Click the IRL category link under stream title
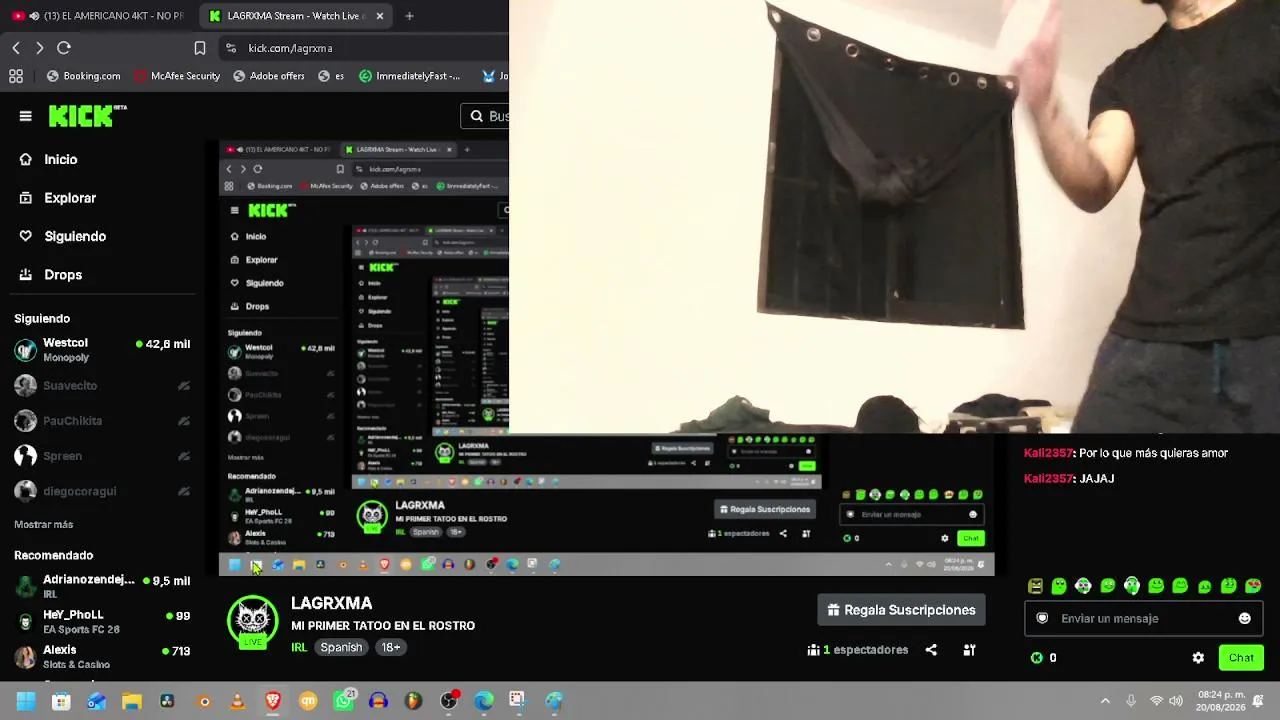Image resolution: width=1280 pixels, height=720 pixels. pyautogui.click(x=299, y=647)
